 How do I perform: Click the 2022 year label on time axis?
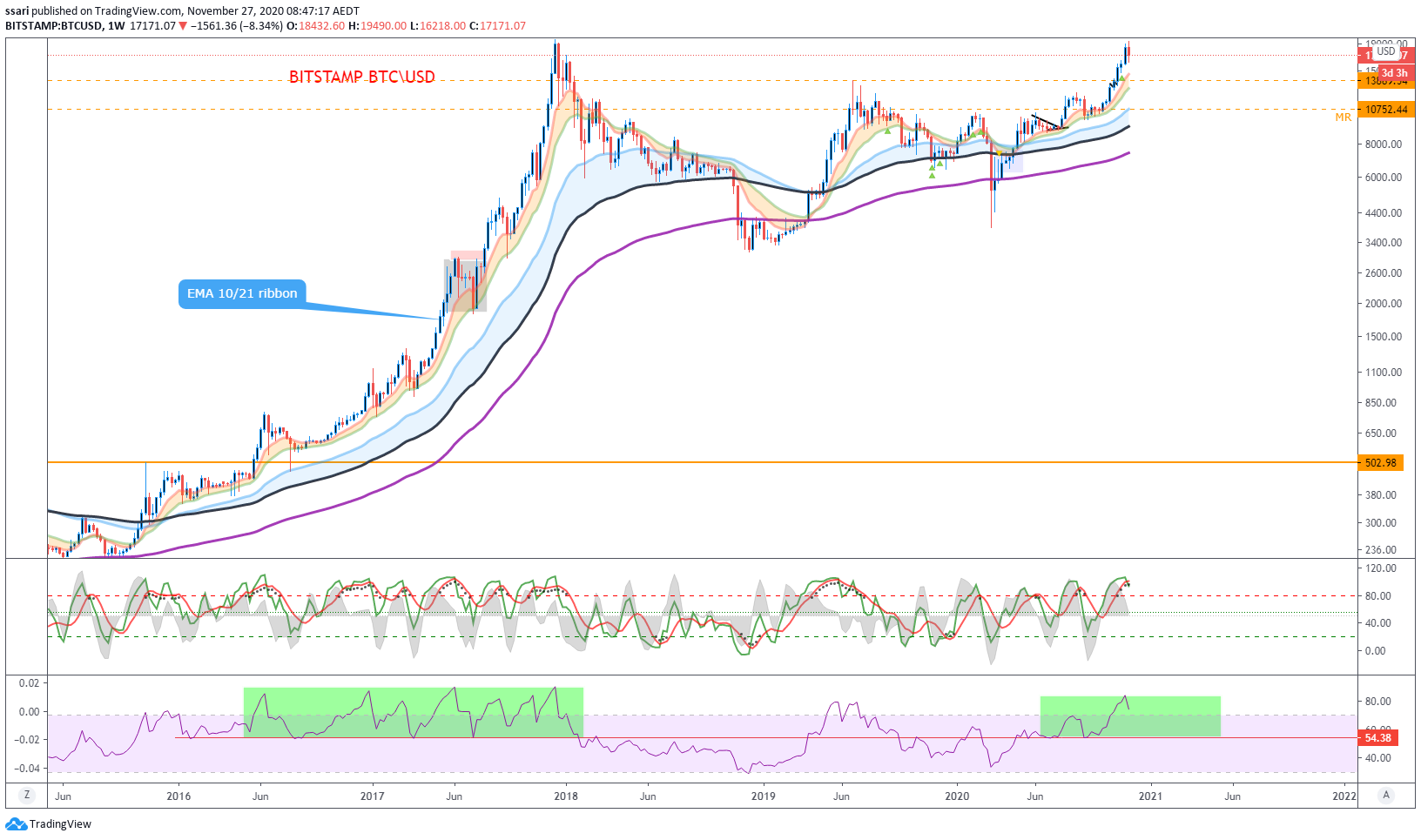(x=1344, y=796)
